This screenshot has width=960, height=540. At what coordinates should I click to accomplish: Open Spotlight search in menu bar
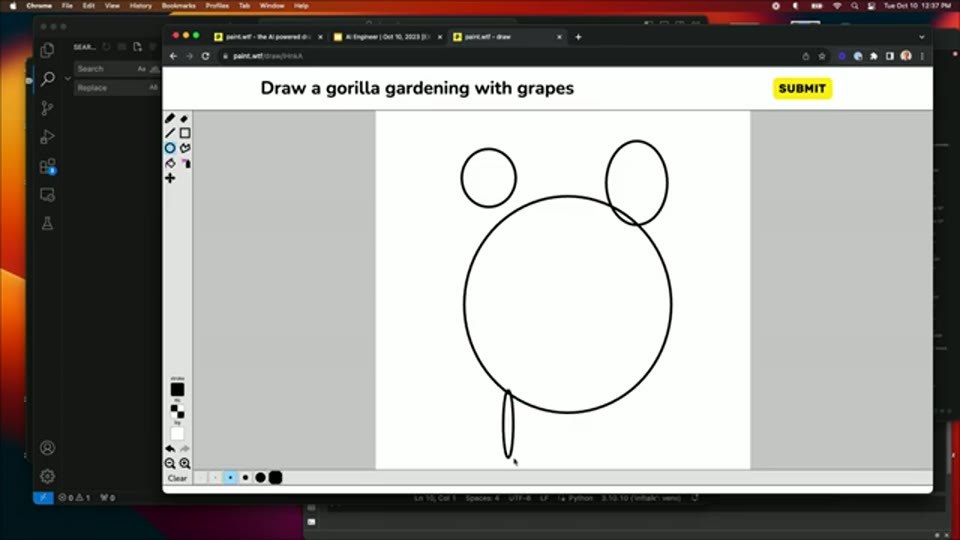click(x=854, y=6)
